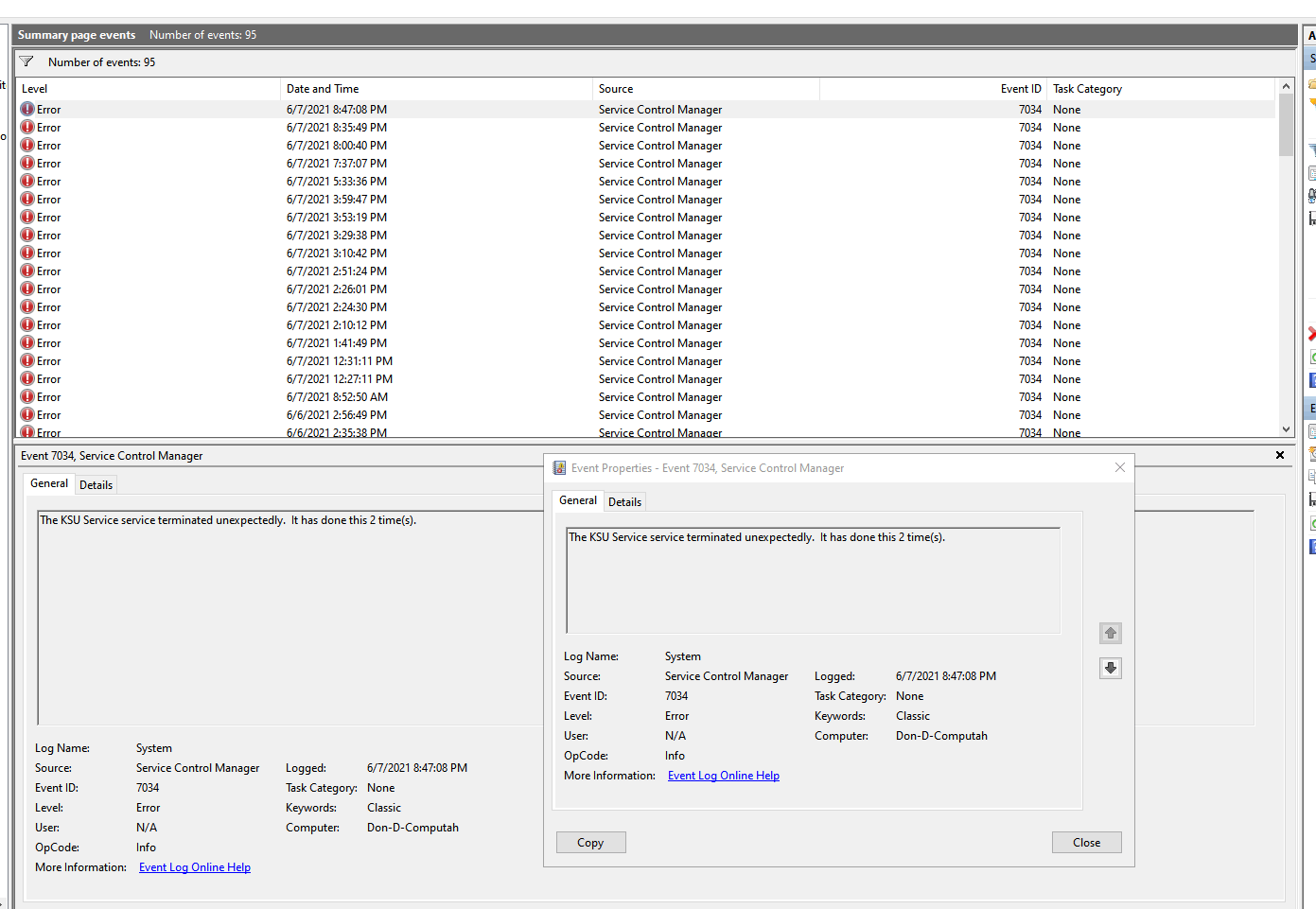This screenshot has width=1316, height=909.
Task: Click task category None in the 1:41:49 PM row
Action: [1066, 343]
